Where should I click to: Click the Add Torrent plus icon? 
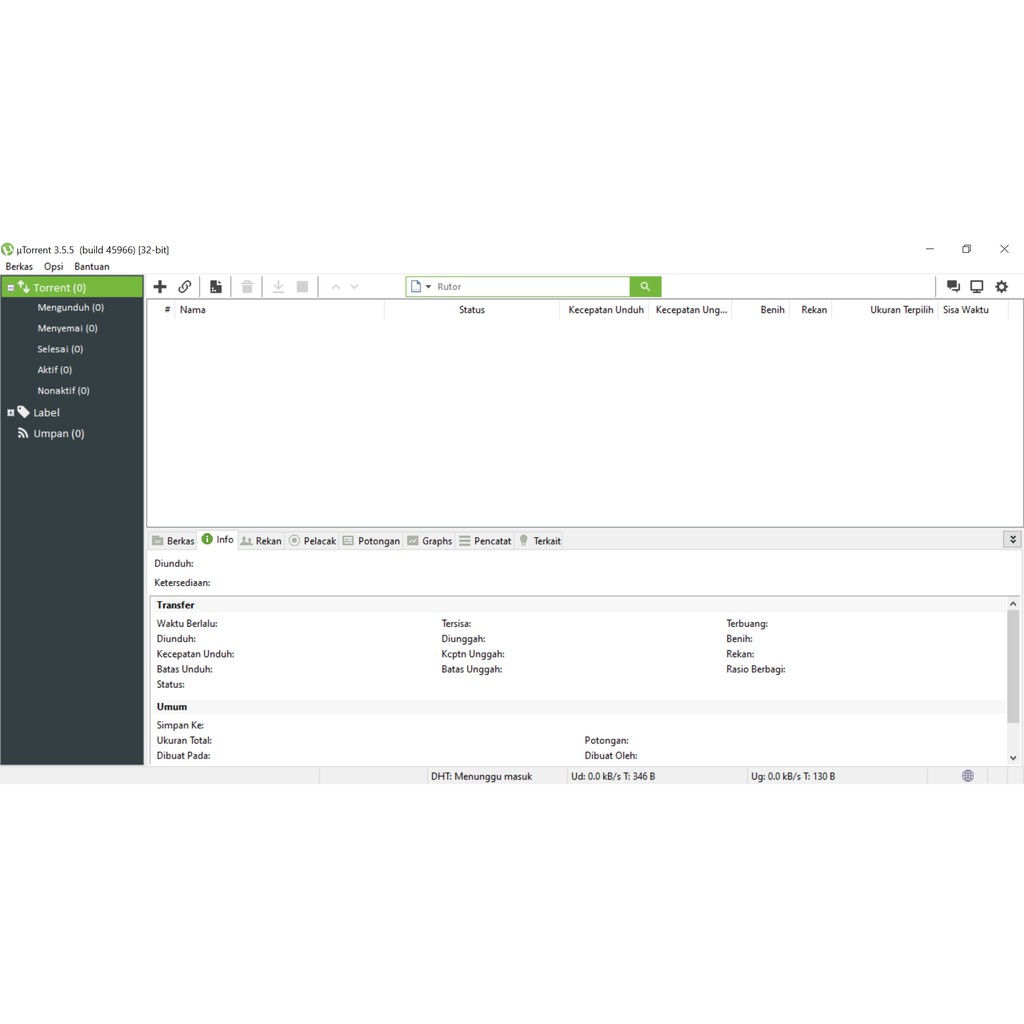160,287
